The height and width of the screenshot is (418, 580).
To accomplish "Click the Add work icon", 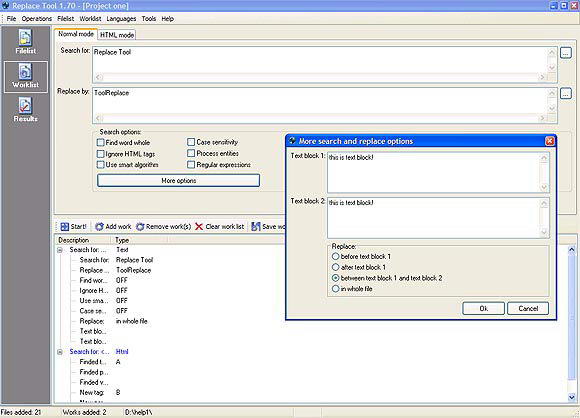I will (x=99, y=226).
